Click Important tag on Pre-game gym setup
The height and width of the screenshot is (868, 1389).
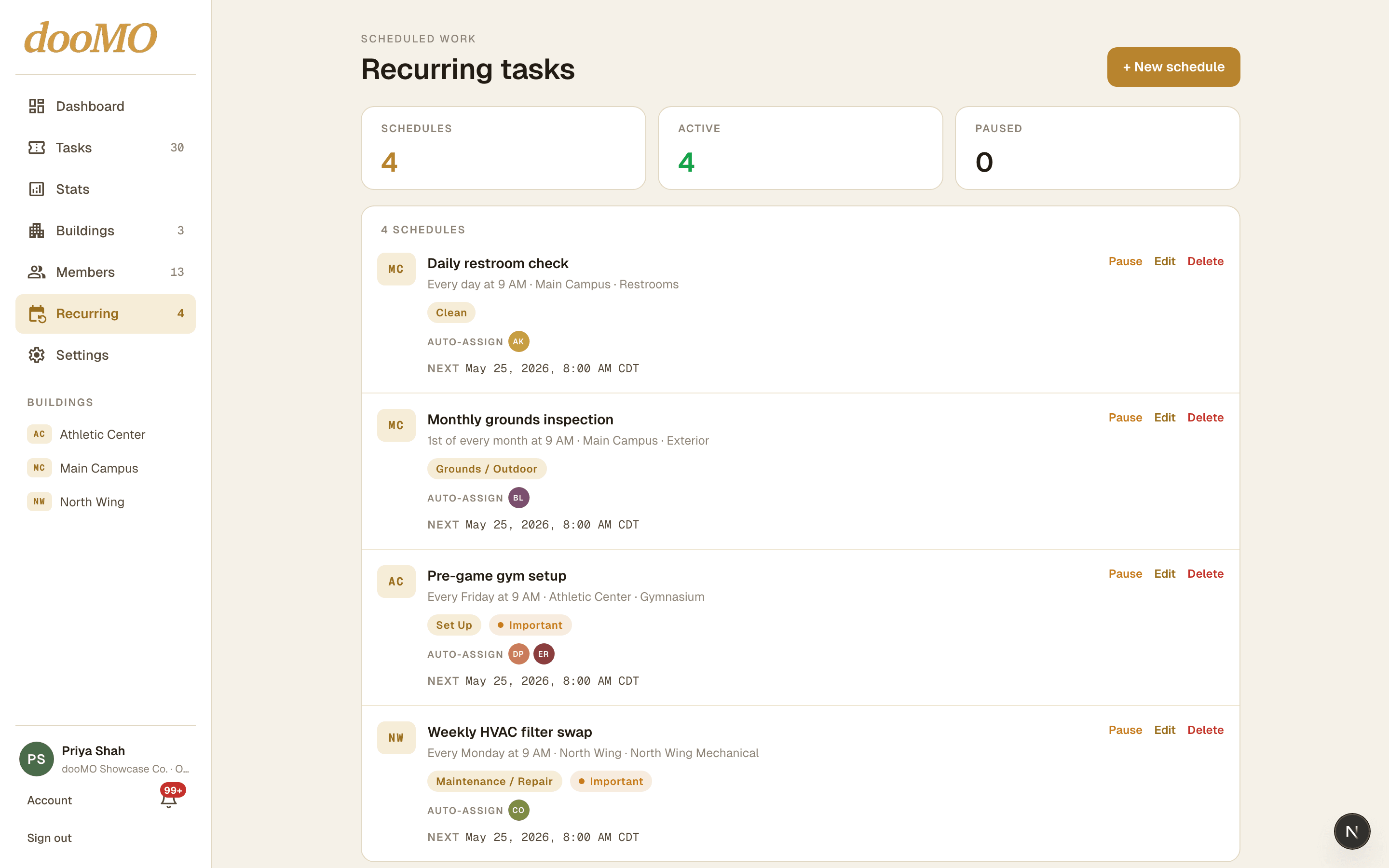pyautogui.click(x=531, y=624)
